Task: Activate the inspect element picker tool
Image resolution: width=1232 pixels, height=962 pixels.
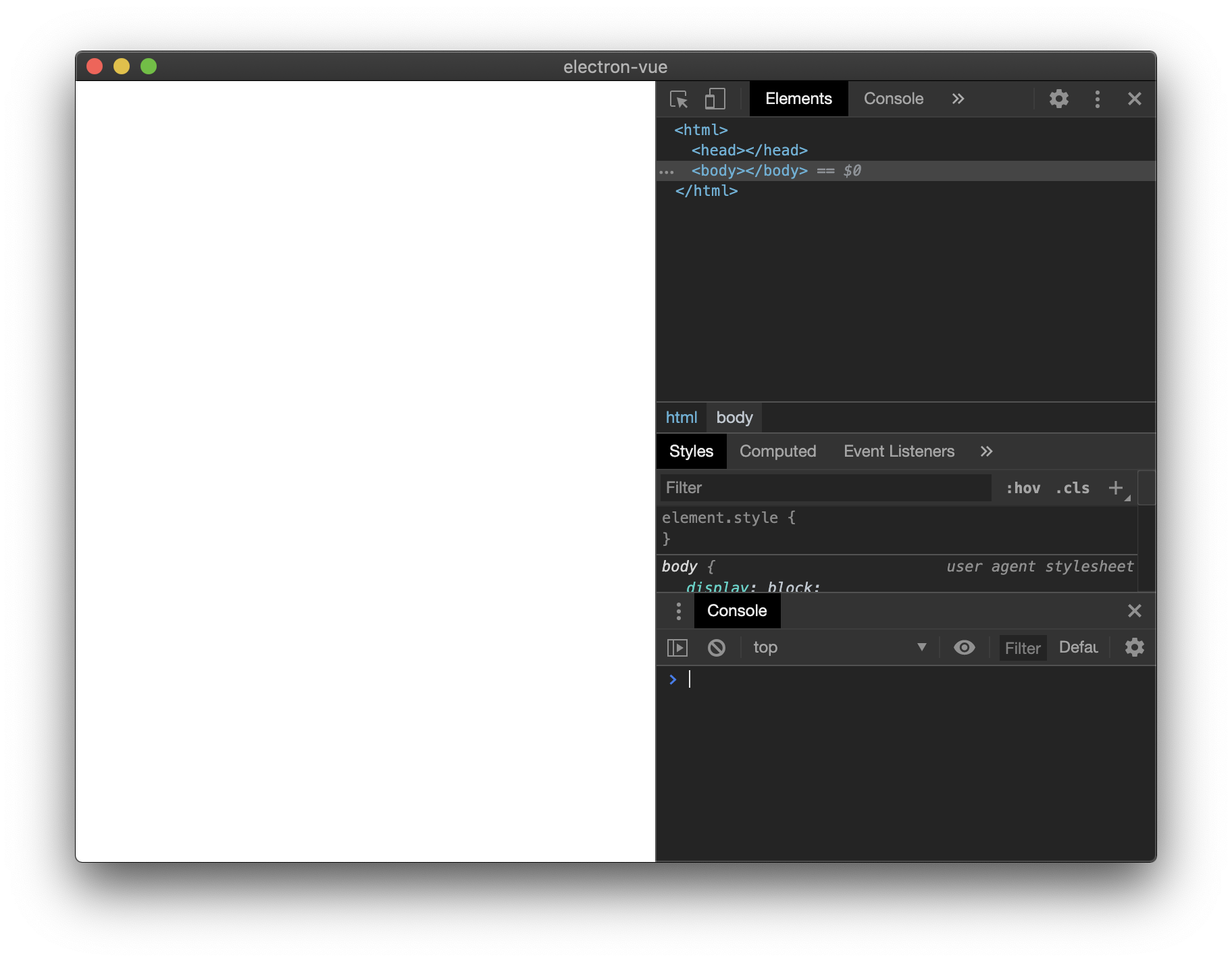Action: 679,99
